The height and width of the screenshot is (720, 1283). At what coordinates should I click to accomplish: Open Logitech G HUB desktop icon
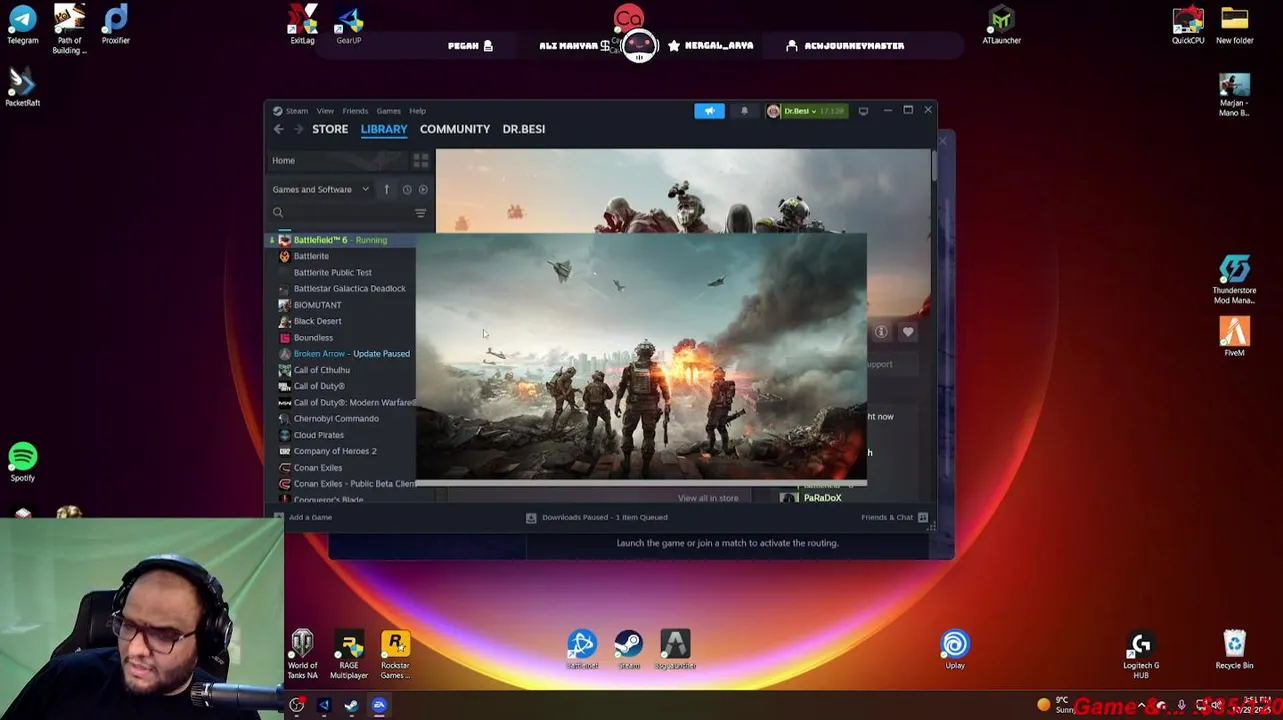[x=1141, y=655]
